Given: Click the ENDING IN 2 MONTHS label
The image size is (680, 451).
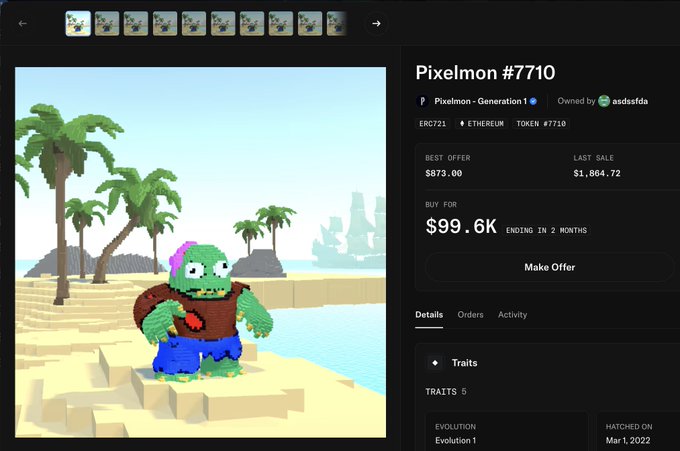Looking at the screenshot, I should [546, 230].
